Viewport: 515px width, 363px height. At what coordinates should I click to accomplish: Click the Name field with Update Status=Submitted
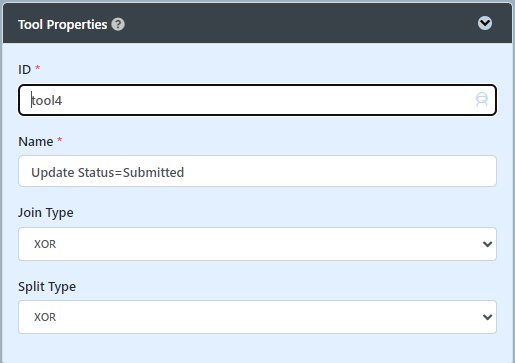(x=257, y=171)
